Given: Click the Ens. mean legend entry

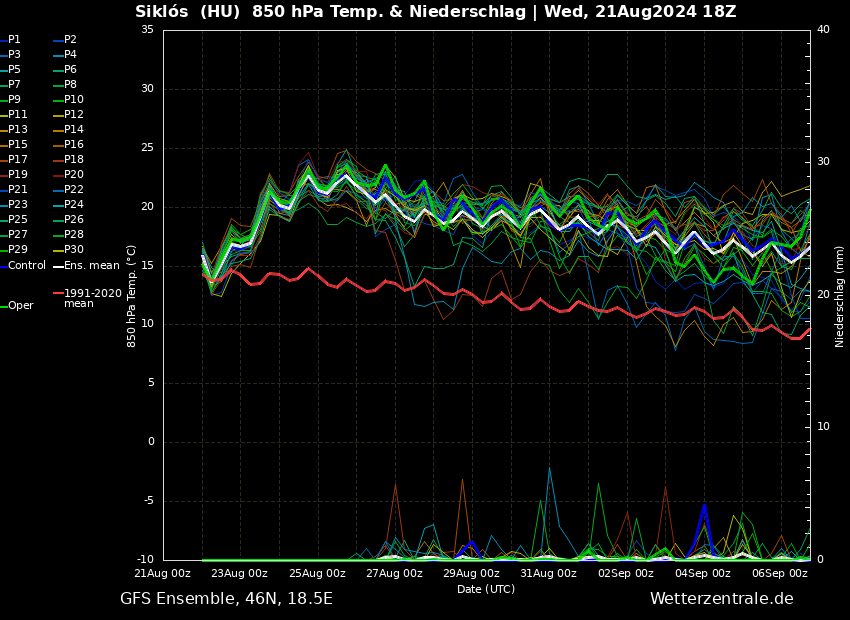Looking at the screenshot, I should [90, 266].
